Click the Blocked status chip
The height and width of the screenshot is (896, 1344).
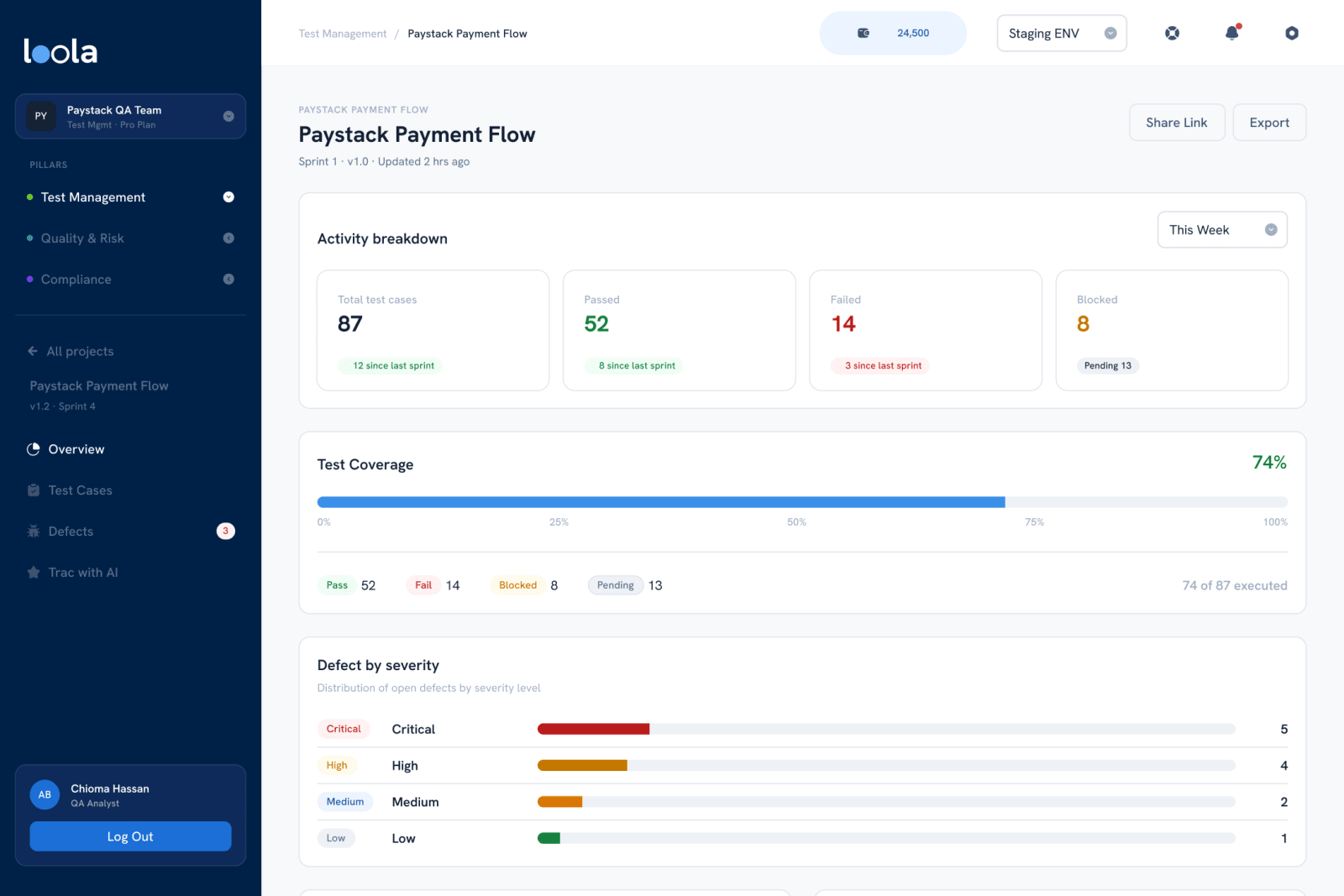(517, 585)
